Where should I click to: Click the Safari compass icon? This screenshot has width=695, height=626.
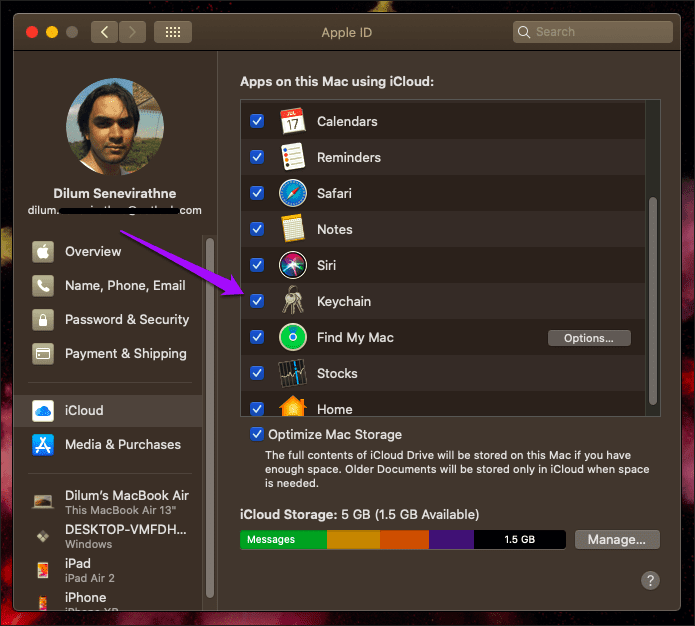(293, 193)
